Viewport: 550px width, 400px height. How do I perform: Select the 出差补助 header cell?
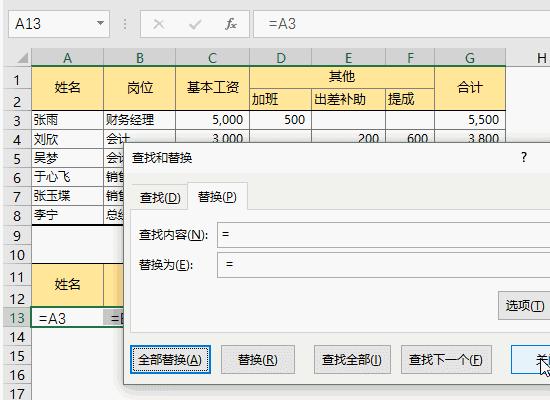pos(348,99)
